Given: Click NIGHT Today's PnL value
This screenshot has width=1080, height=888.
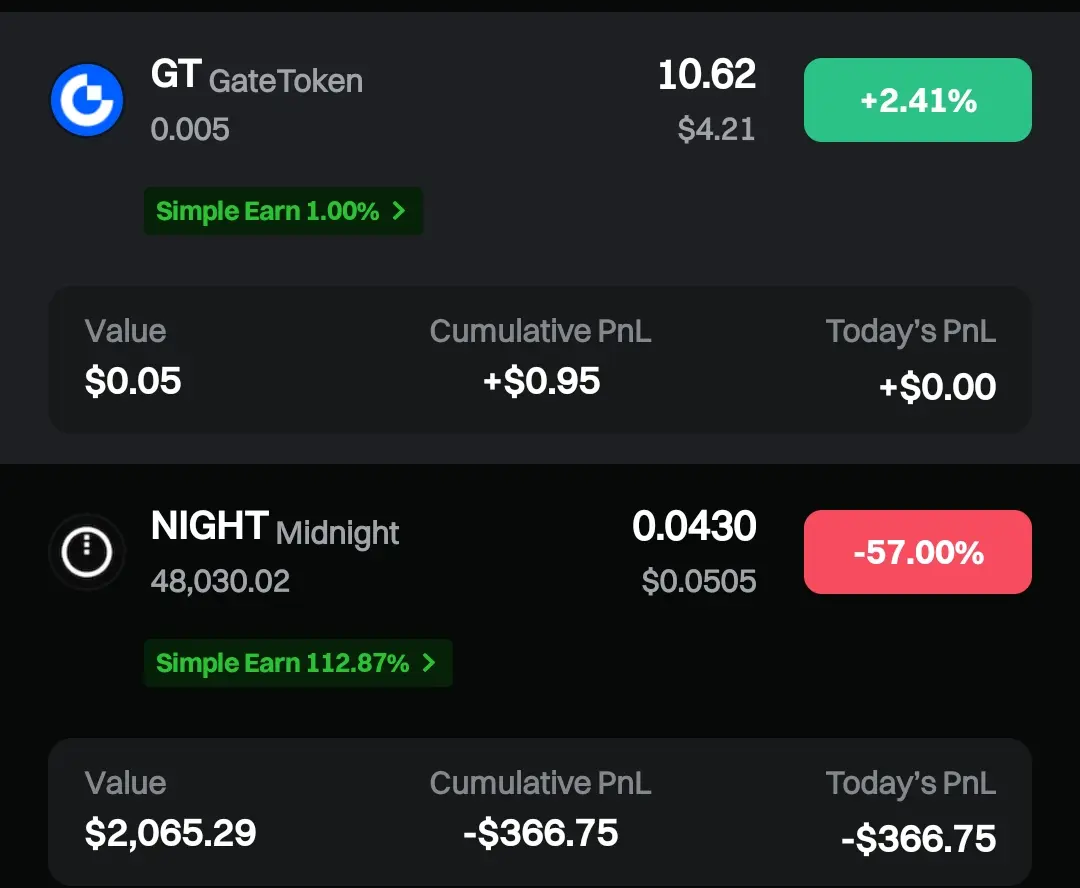Looking at the screenshot, I should 918,839.
